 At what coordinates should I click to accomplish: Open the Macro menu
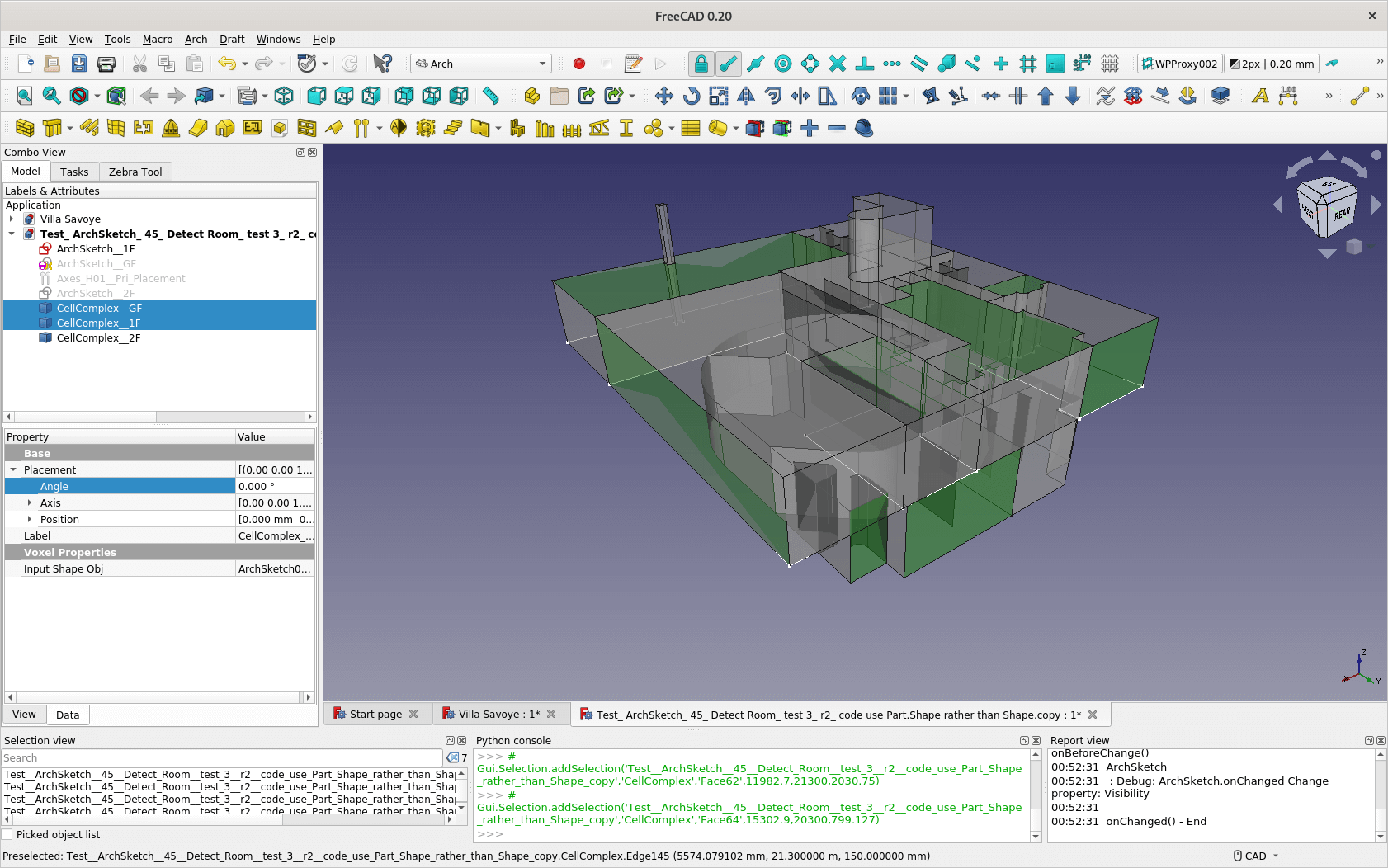pos(157,39)
